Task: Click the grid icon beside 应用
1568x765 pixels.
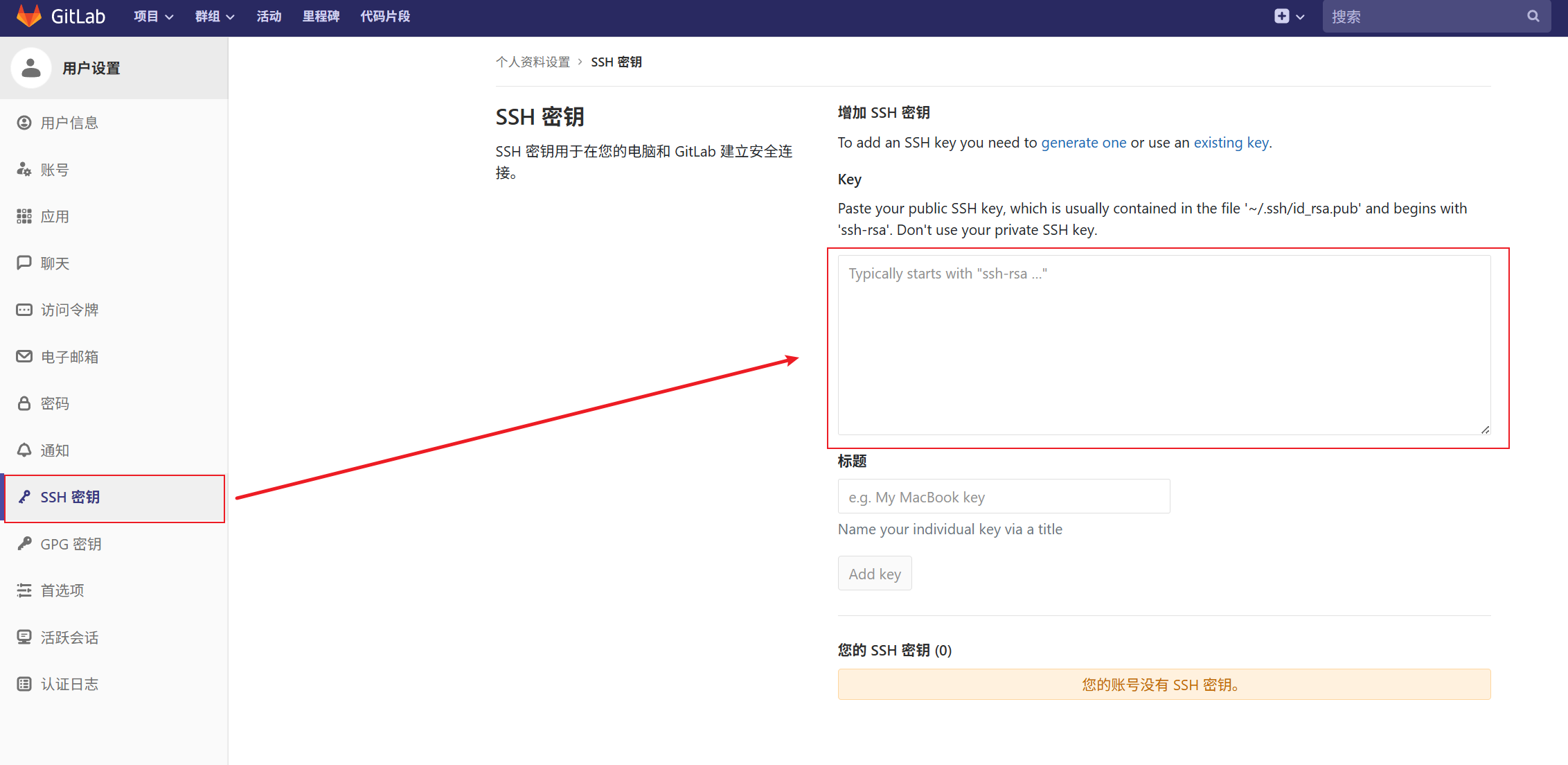Action: click(x=24, y=216)
